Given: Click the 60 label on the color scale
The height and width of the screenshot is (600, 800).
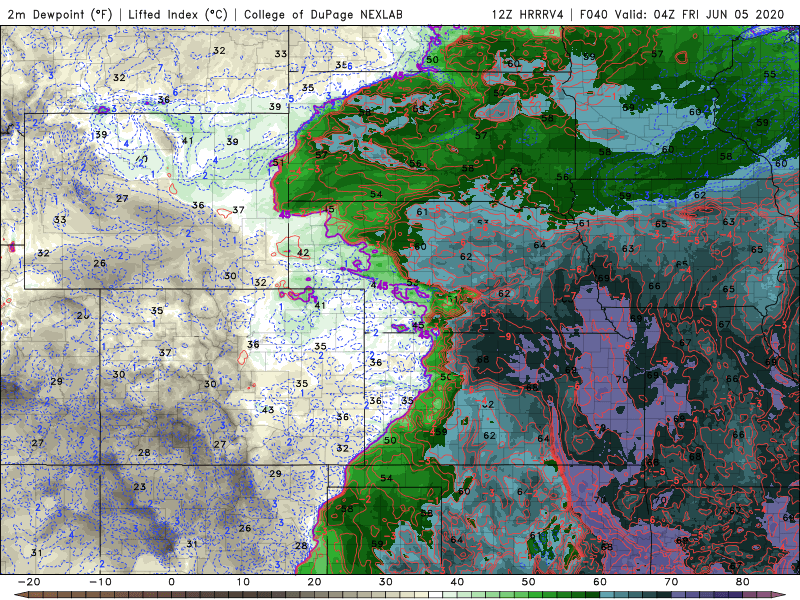Looking at the screenshot, I should pyautogui.click(x=600, y=582).
